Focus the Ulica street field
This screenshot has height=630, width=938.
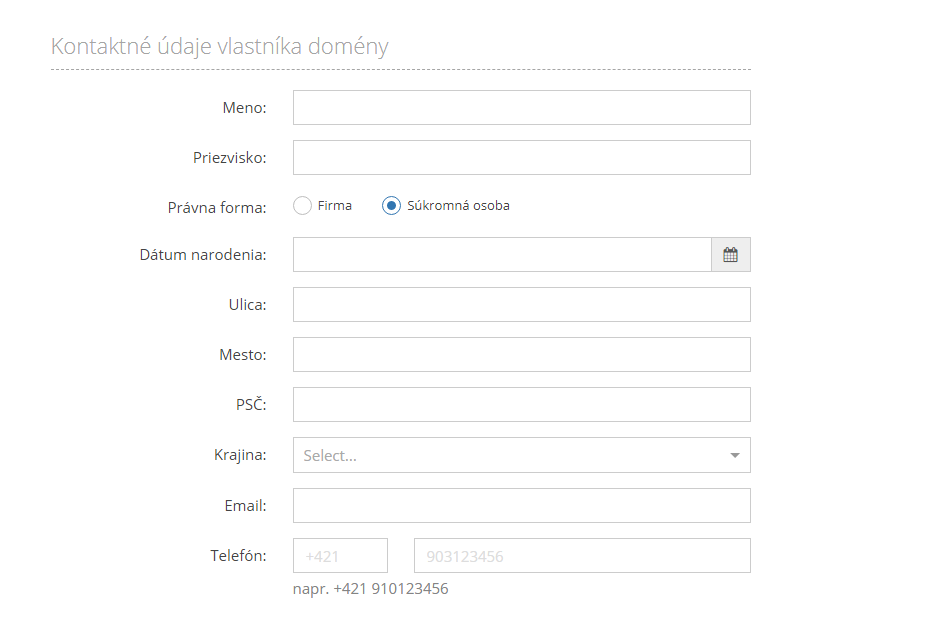(x=521, y=305)
